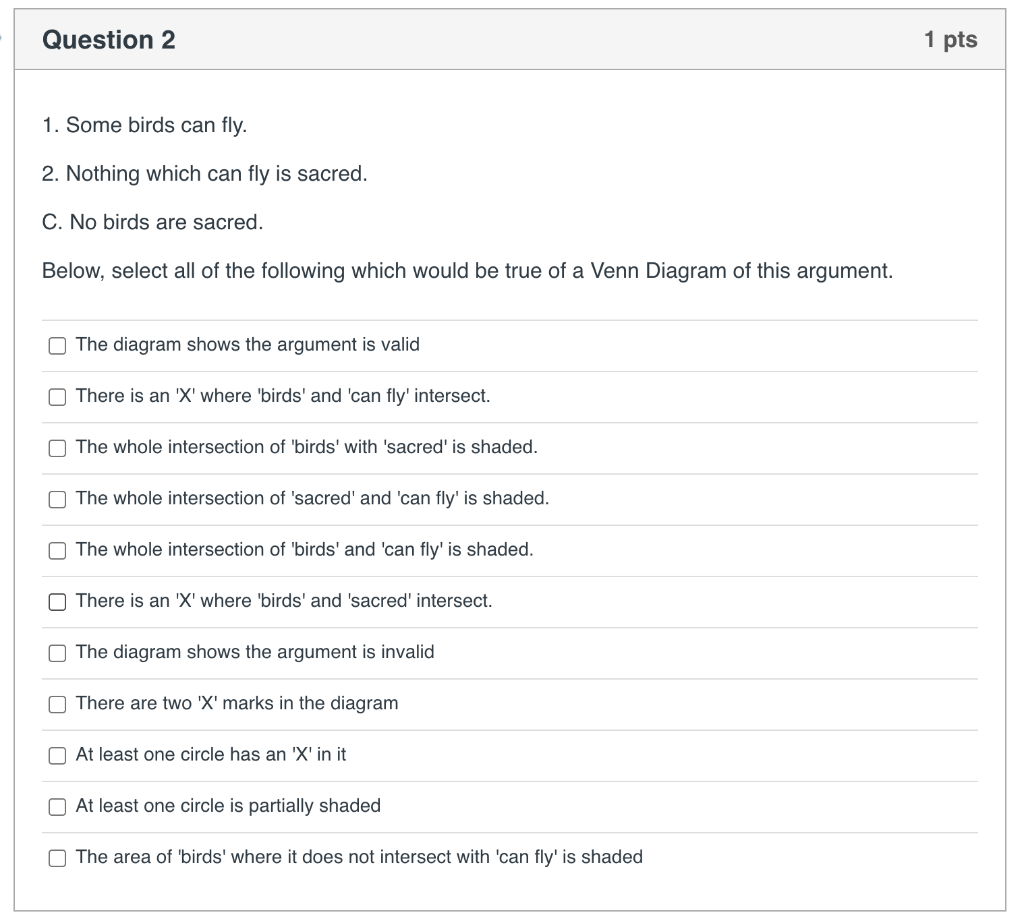Click the 'Below, select all of the following' instruction
Viewport: 1024px width, 921px height.
point(467,271)
